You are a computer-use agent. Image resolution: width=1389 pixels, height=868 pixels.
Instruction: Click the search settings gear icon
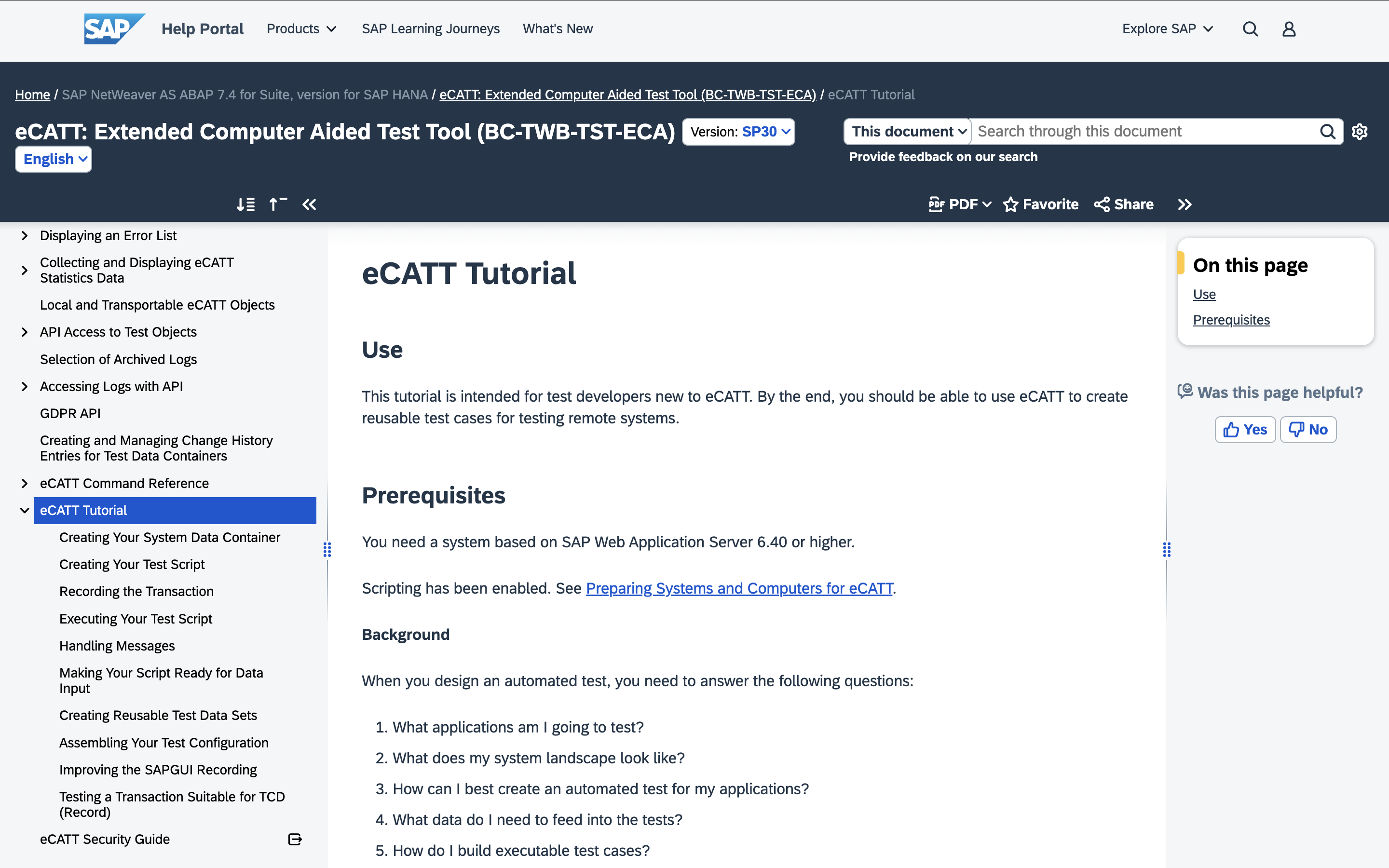tap(1359, 132)
